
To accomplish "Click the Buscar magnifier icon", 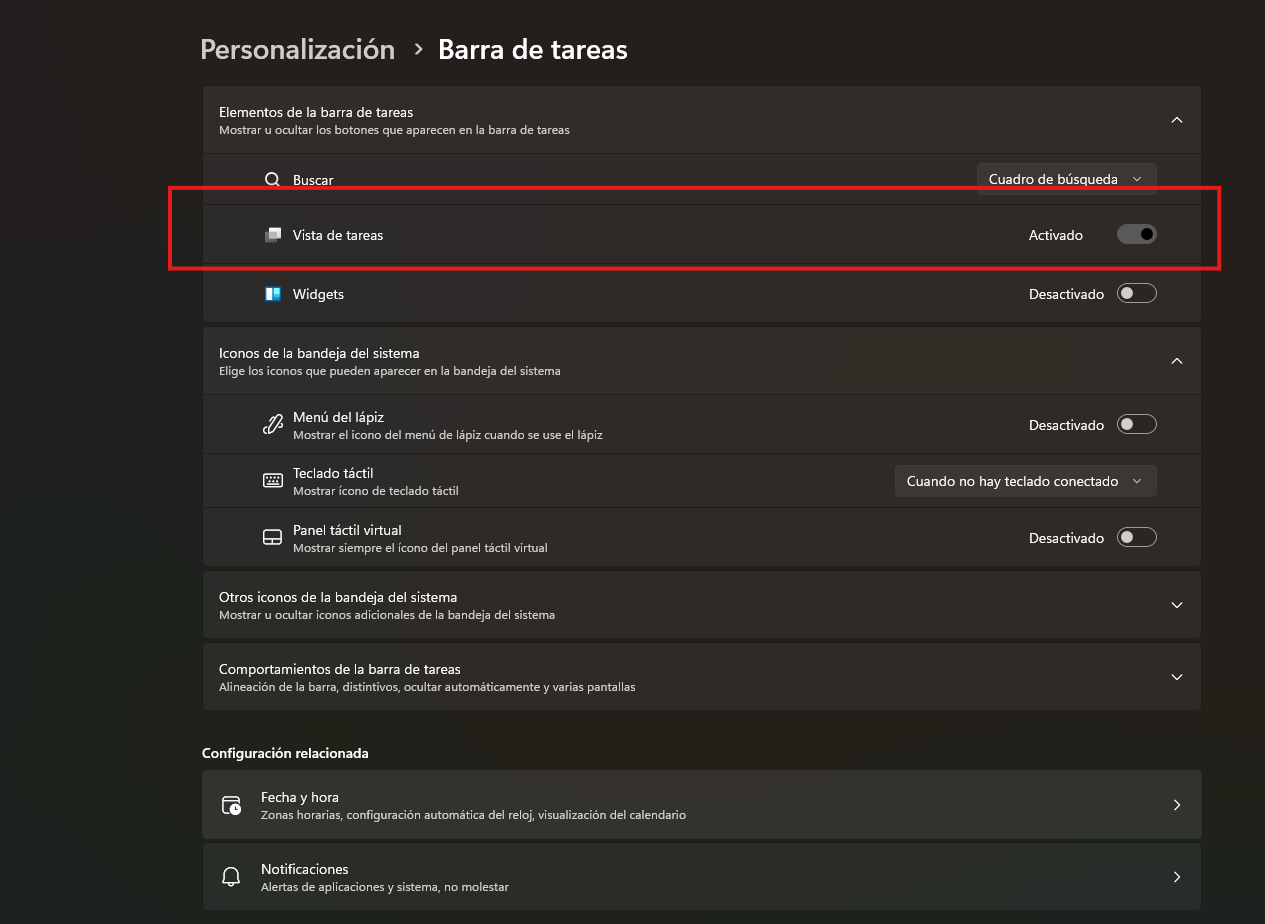I will pos(272,180).
